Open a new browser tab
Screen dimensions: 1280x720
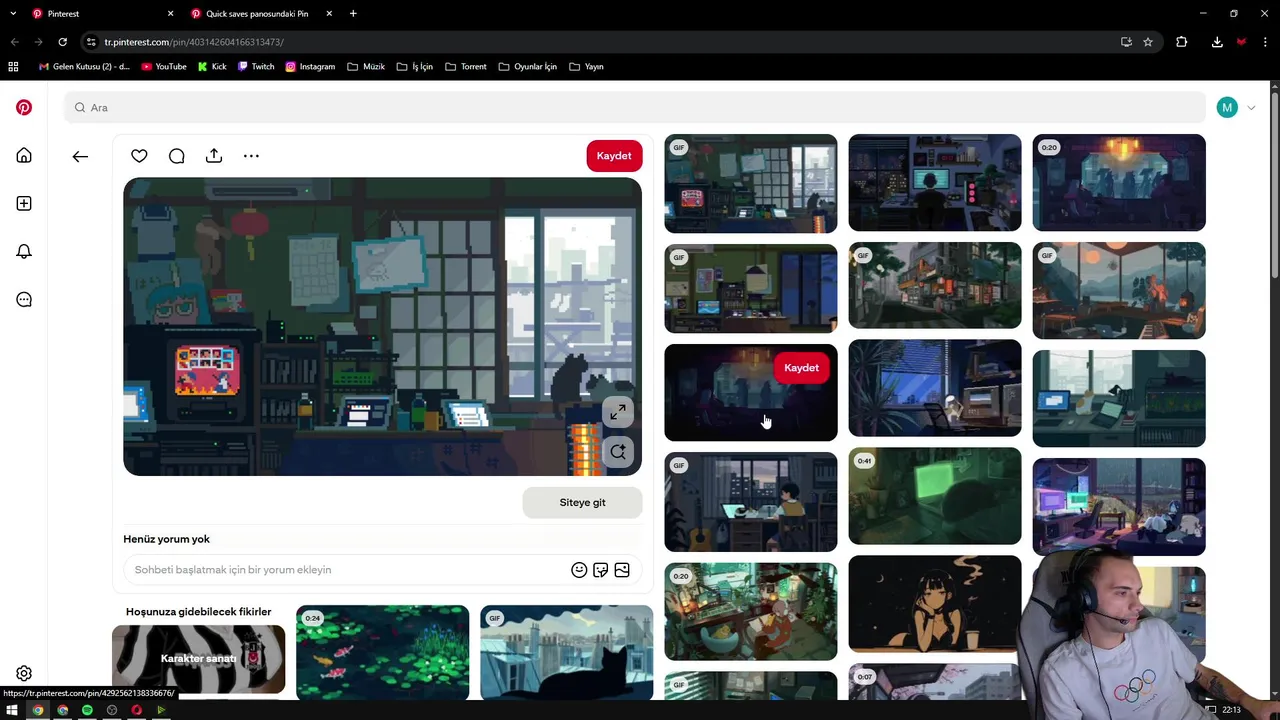click(353, 14)
